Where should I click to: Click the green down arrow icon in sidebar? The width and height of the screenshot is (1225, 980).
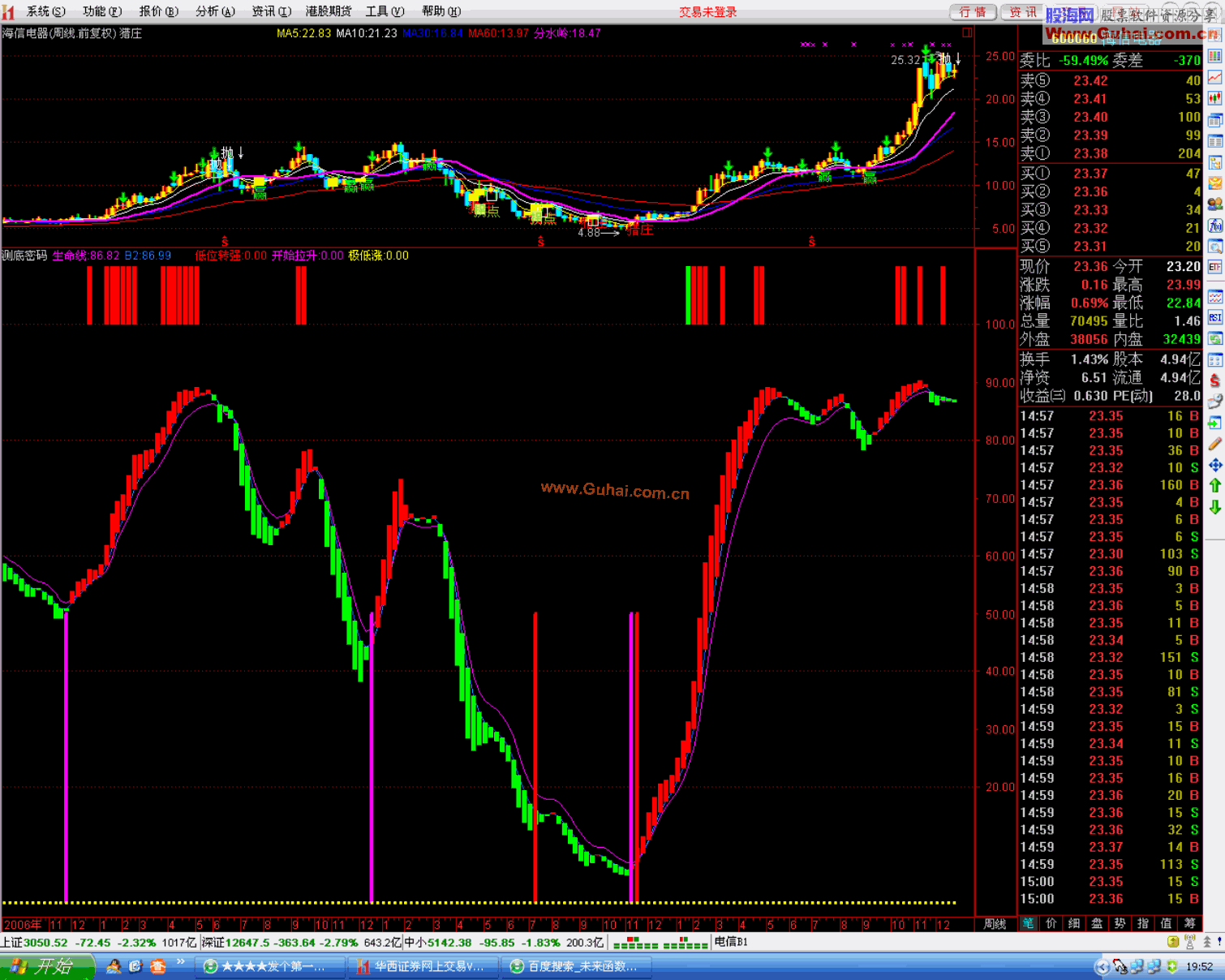pos(1214,507)
